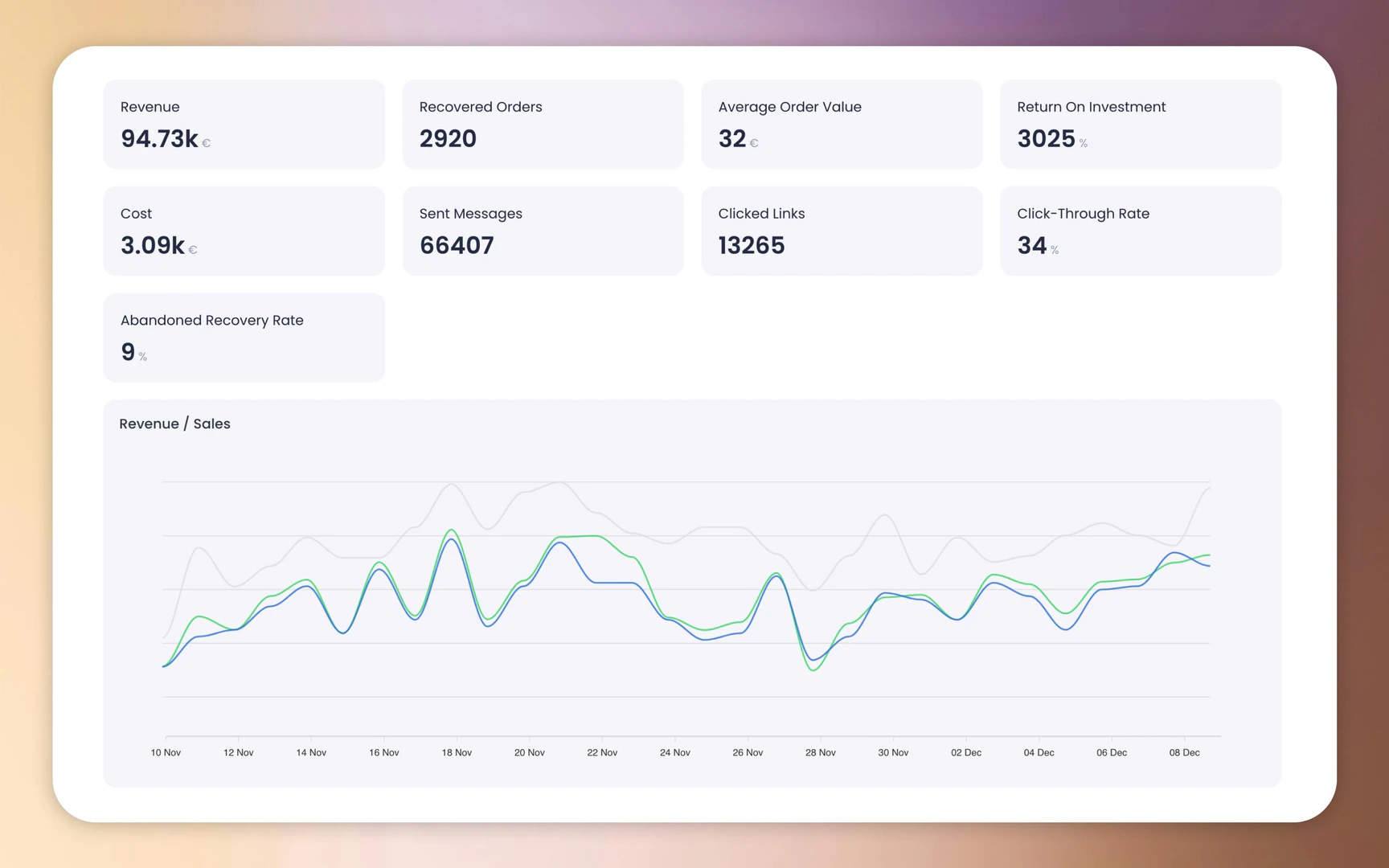Viewport: 1389px width, 868px height.
Task: Select the Revenue metric card
Action: 244,124
